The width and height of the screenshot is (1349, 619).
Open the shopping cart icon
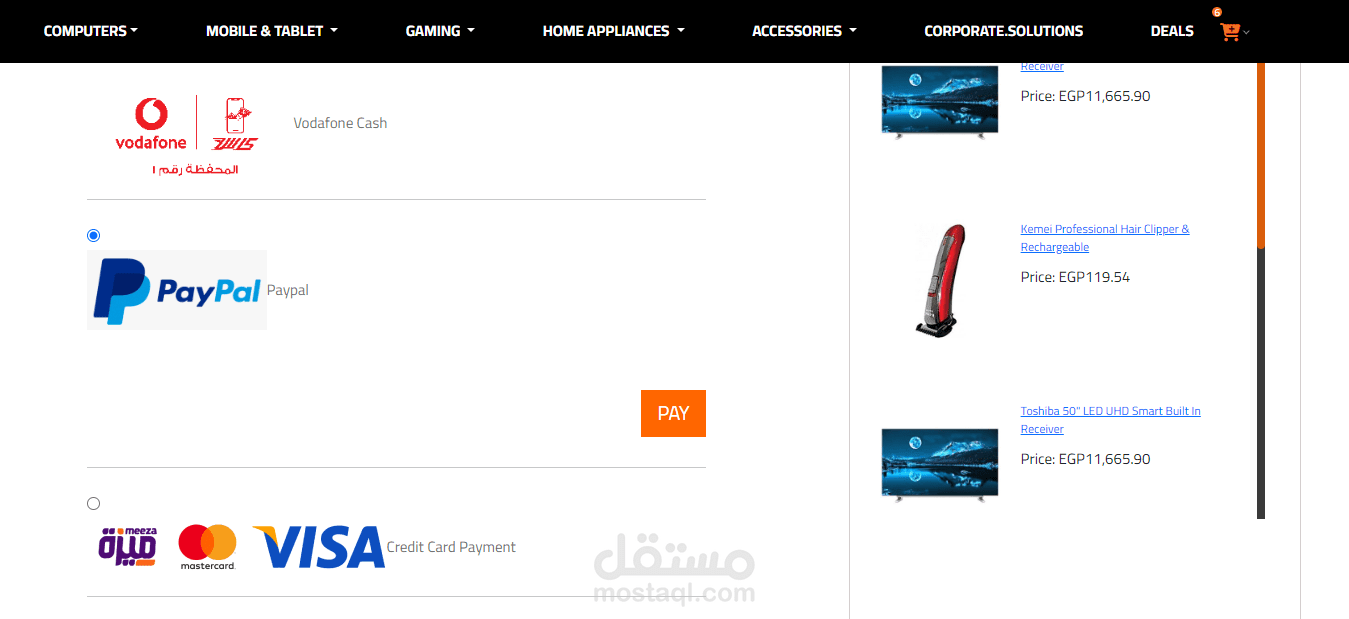1230,31
